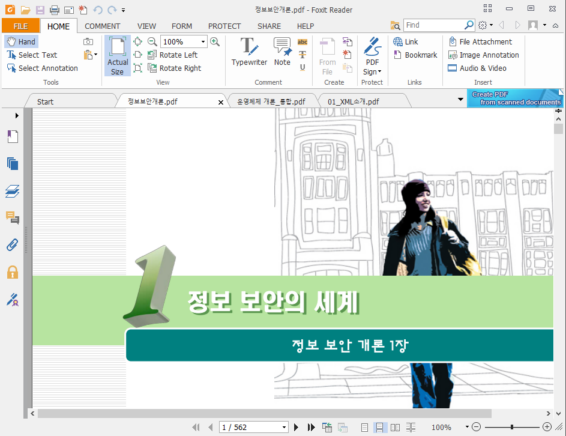Open the layers panel in sidebar
The width and height of the screenshot is (566, 436).
point(12,191)
